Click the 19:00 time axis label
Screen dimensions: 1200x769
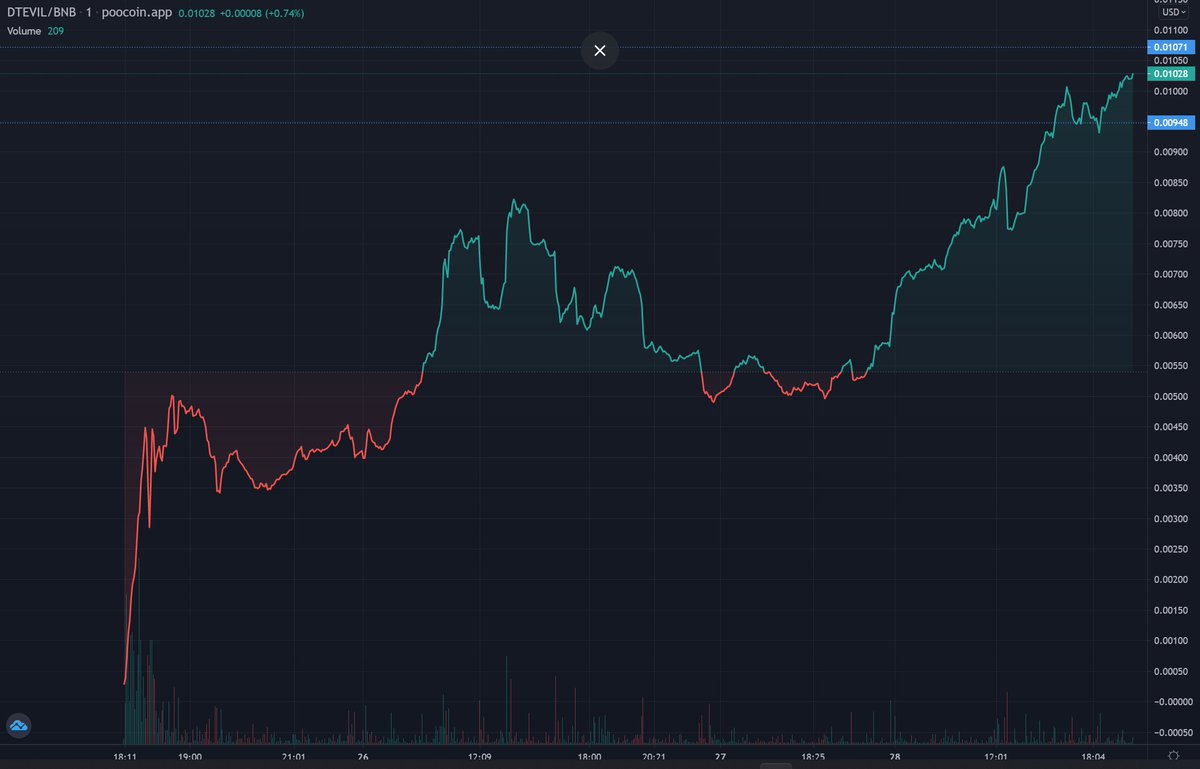190,757
